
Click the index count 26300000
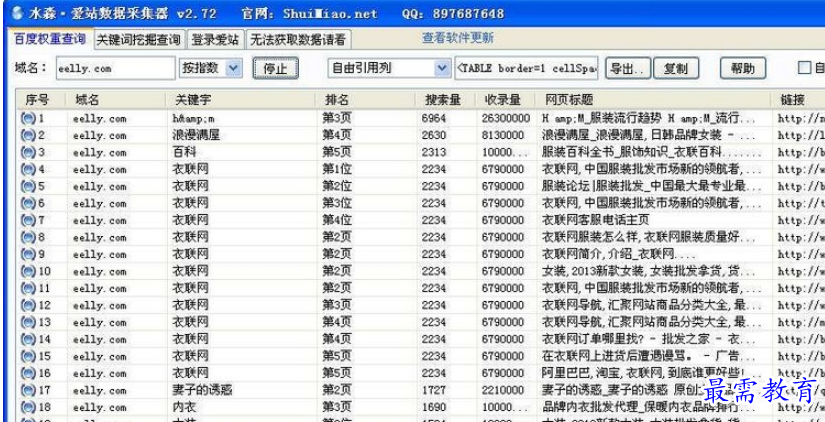(506, 118)
